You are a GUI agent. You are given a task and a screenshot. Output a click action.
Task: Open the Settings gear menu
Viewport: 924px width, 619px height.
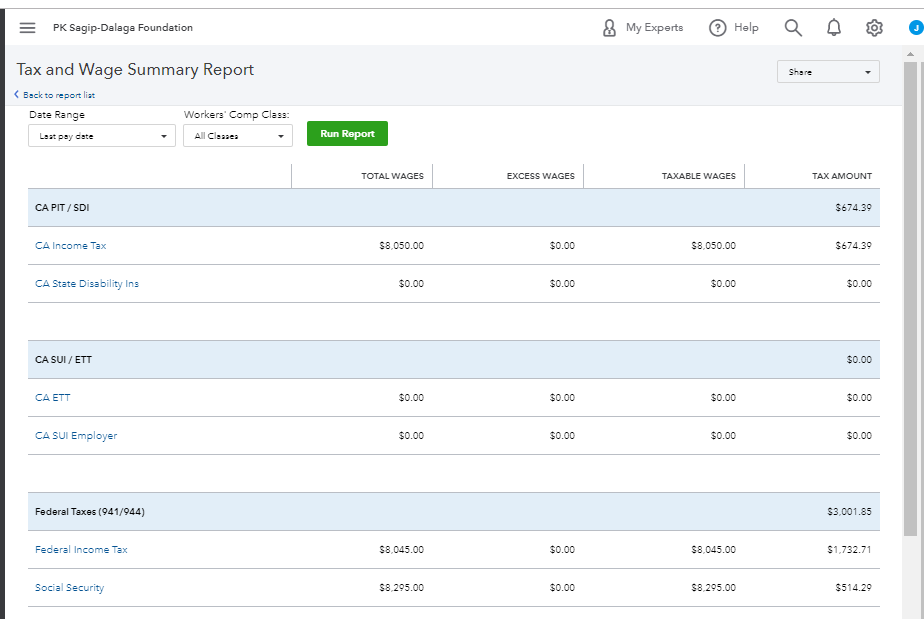click(874, 27)
